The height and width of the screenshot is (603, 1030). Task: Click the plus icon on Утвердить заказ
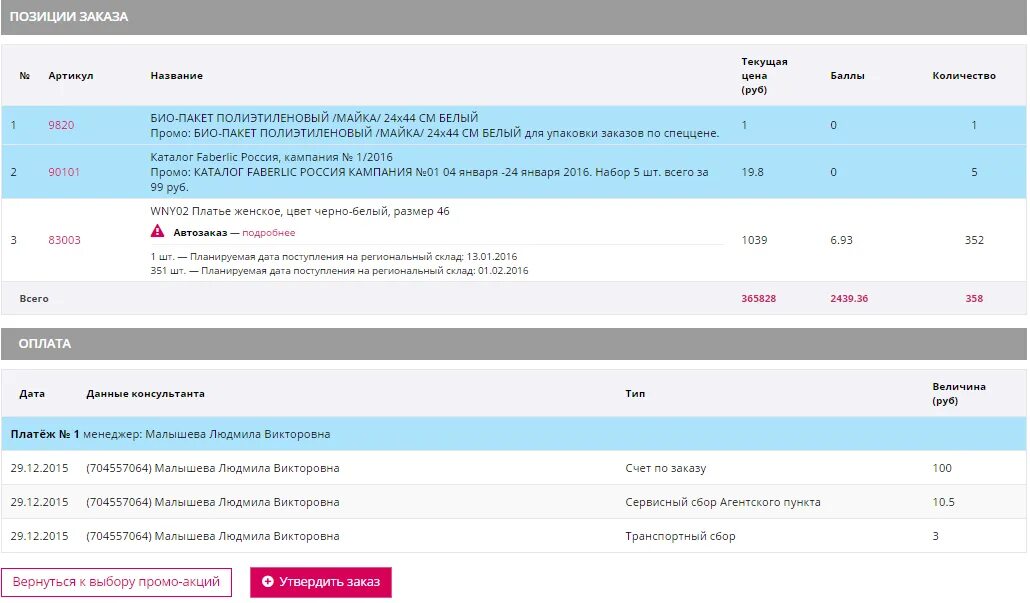click(x=267, y=581)
